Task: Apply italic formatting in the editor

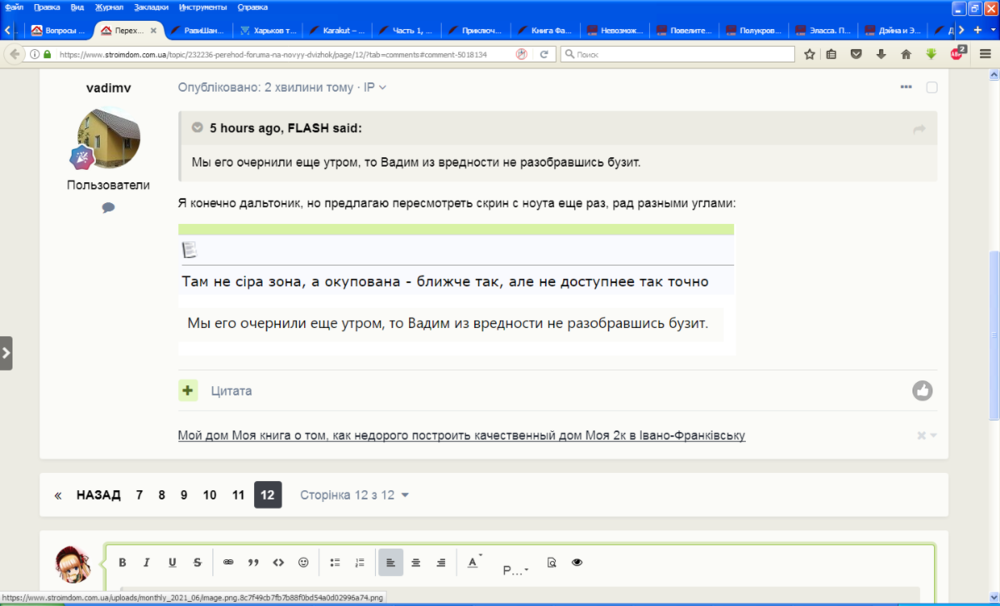Action: coord(146,562)
